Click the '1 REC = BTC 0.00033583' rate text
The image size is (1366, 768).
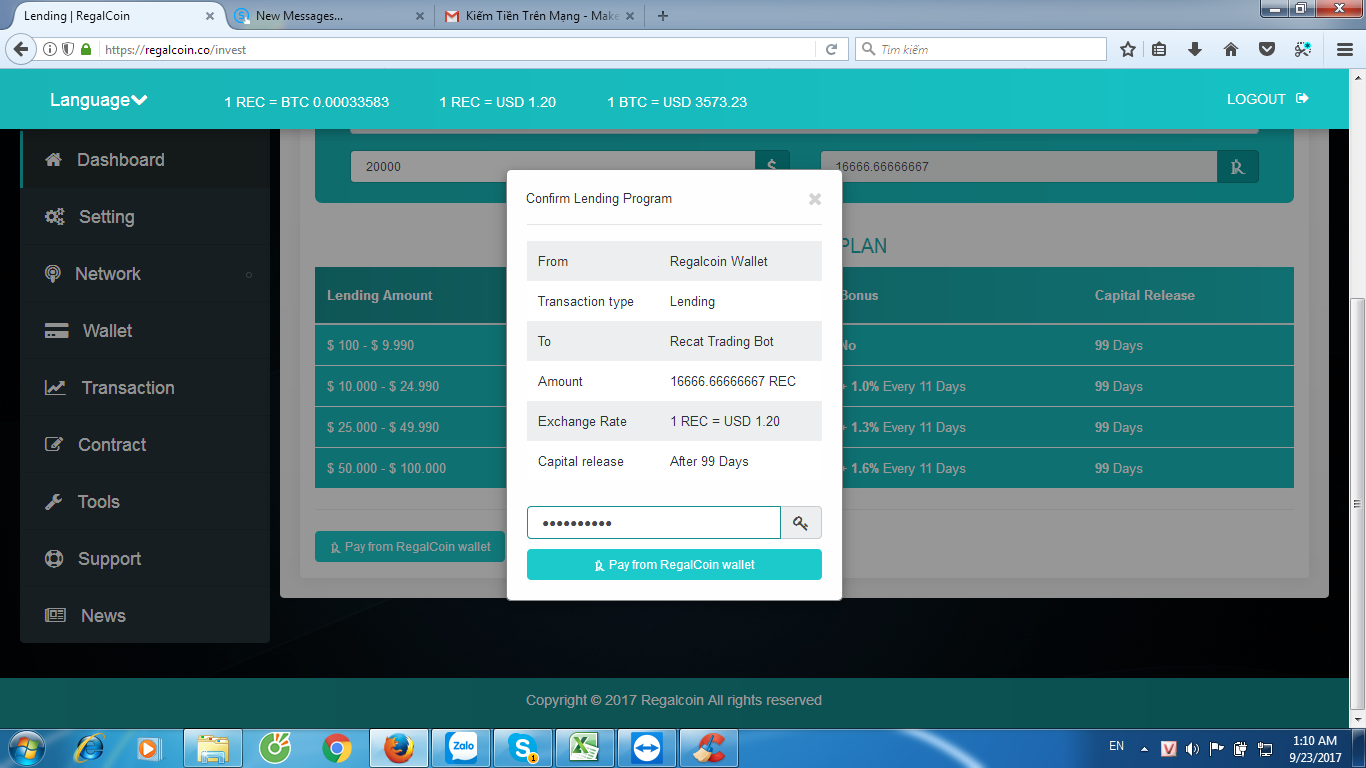click(x=306, y=102)
